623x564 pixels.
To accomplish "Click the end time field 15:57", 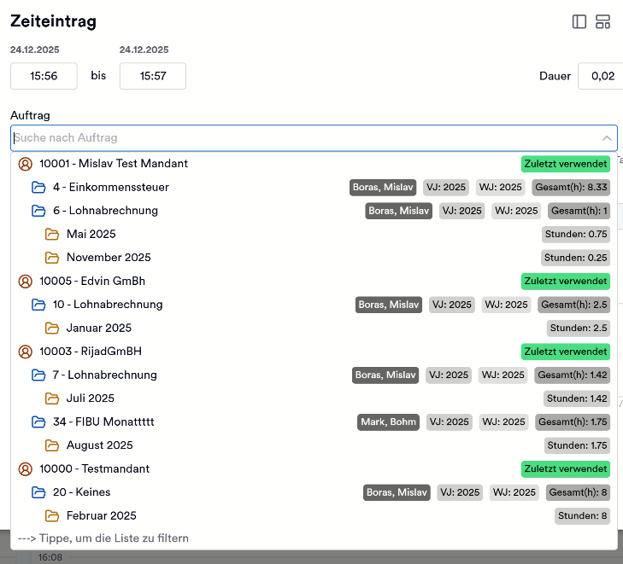I will coord(152,76).
